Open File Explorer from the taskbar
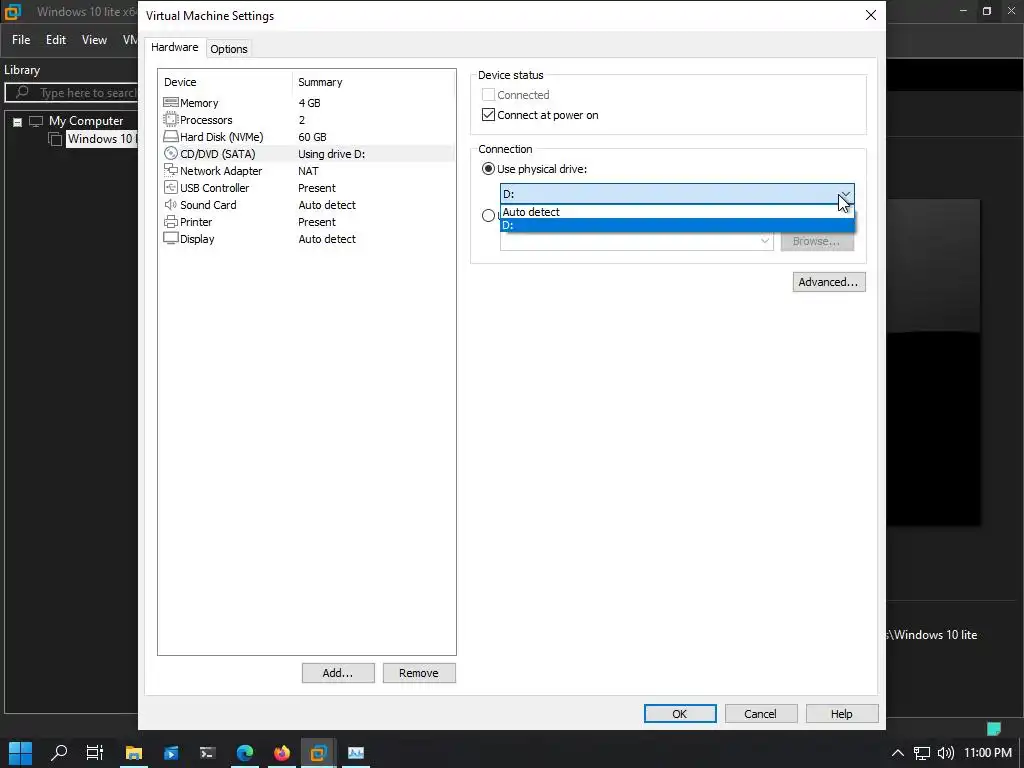The height and width of the screenshot is (768, 1024). pyautogui.click(x=134, y=752)
